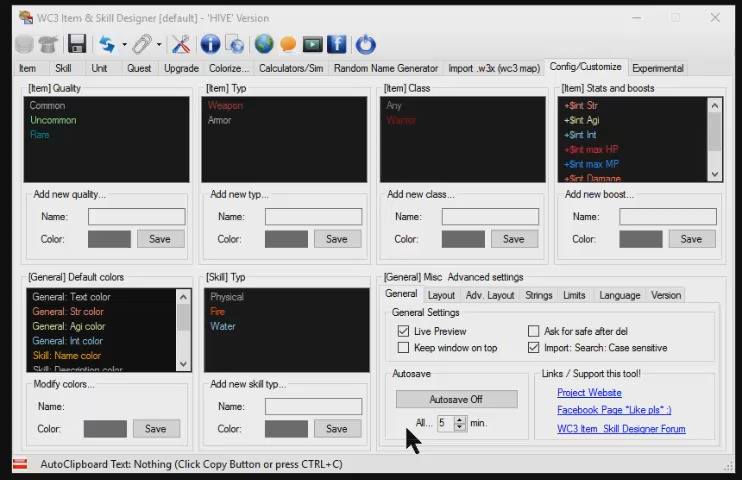Click the red icon in status bar
The height and width of the screenshot is (480, 742).
pos(20,464)
